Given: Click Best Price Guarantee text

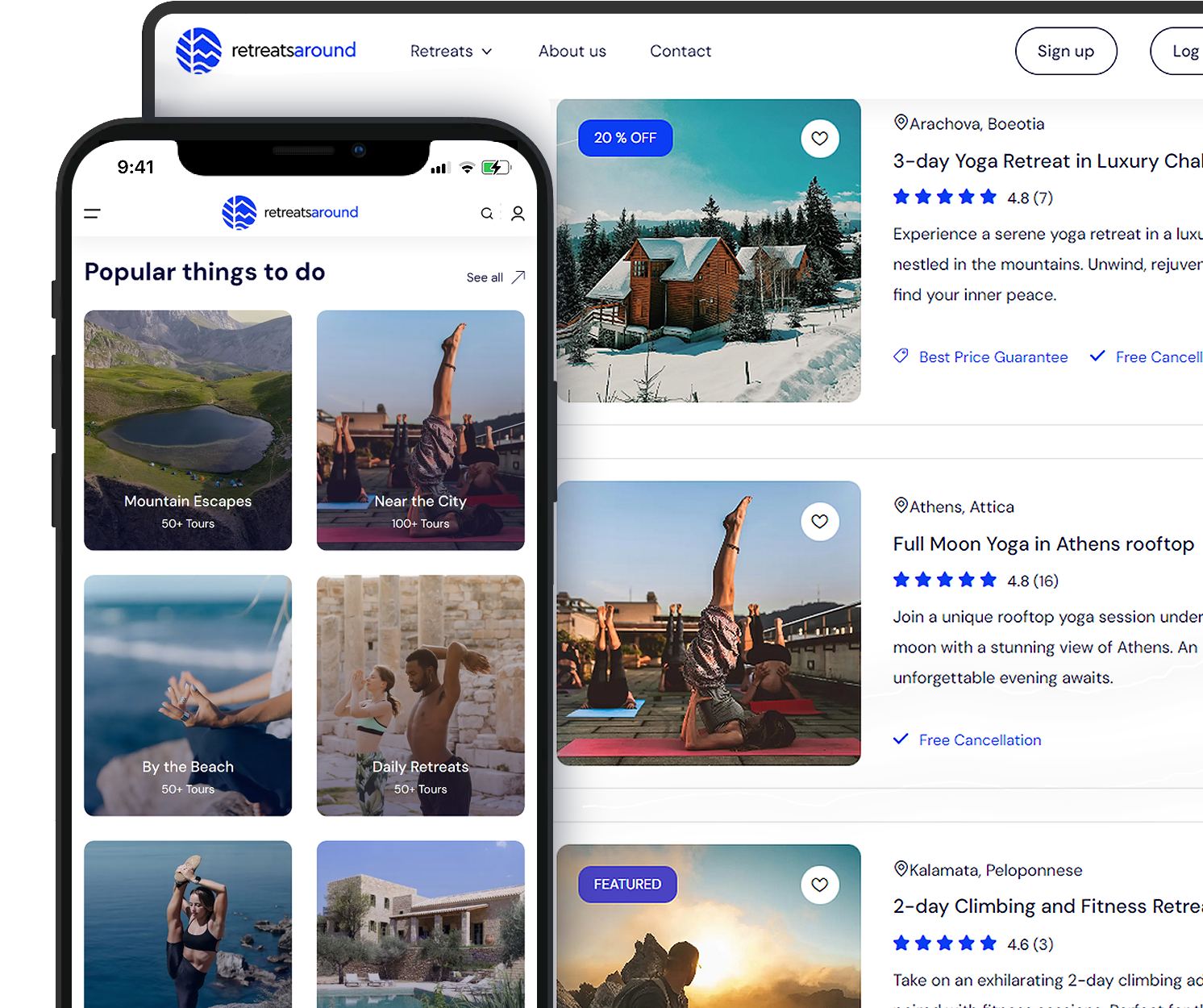Looking at the screenshot, I should pyautogui.click(x=993, y=357).
